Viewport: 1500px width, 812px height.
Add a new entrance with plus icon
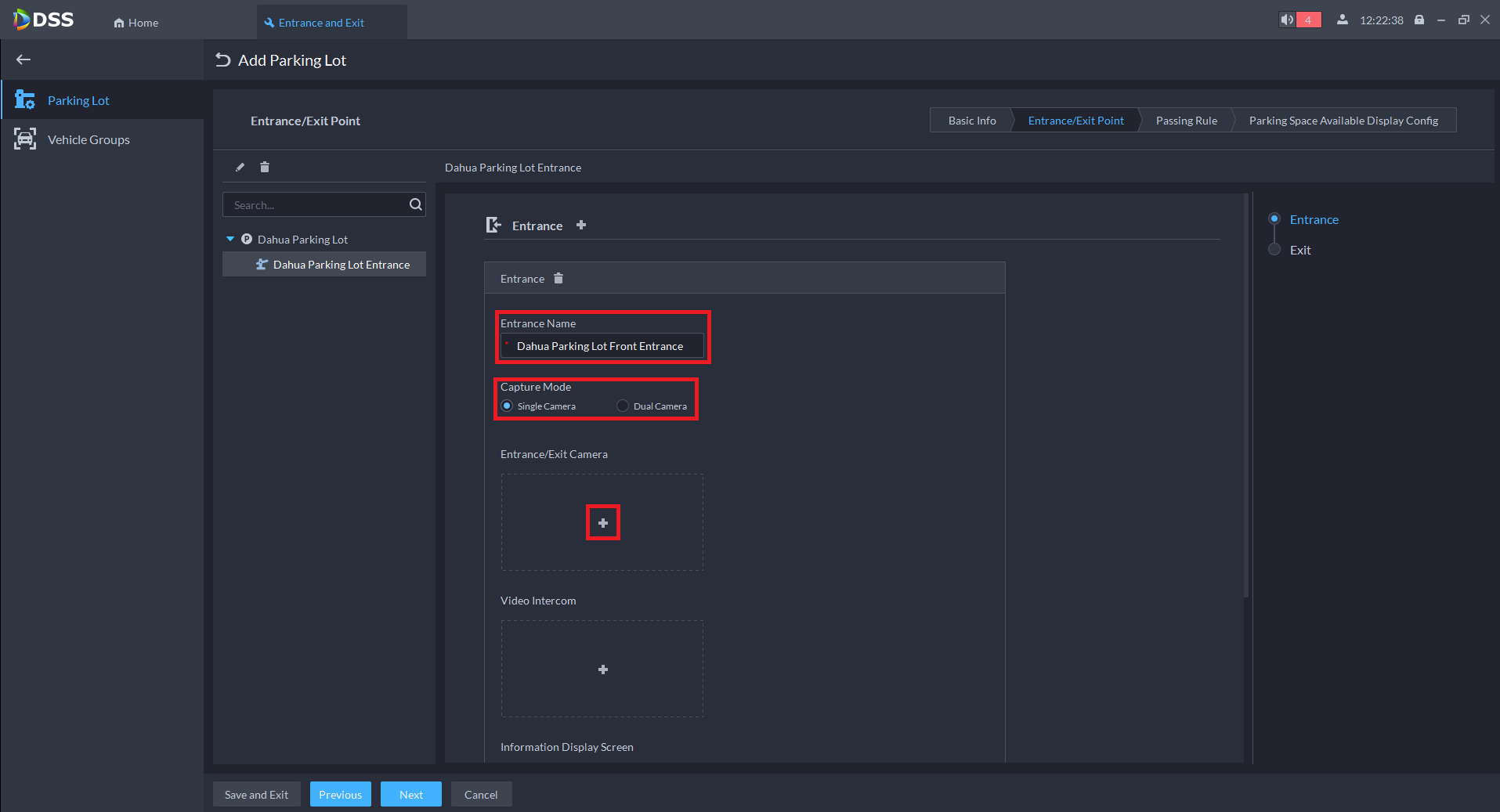[x=581, y=225]
